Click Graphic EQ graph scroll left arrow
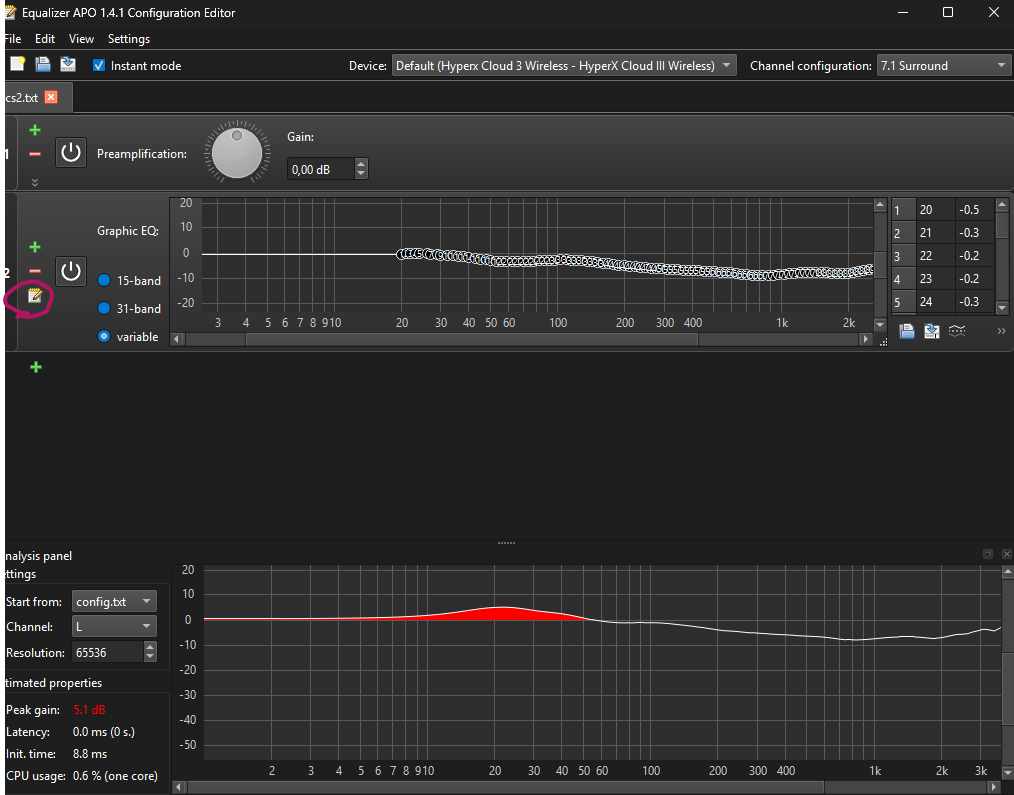The width and height of the screenshot is (1014, 795). 177,339
